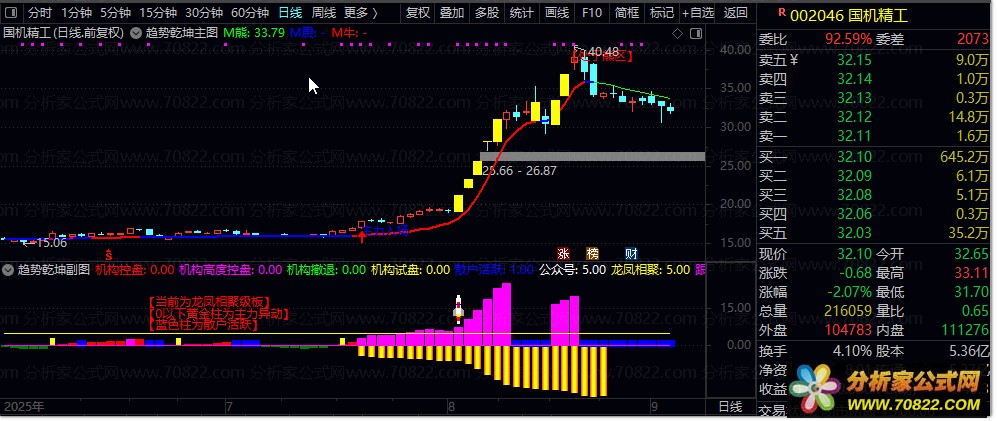This screenshot has width=997, height=421.
Task: Switch to the 日线 daily chart tab
Action: coord(290,13)
